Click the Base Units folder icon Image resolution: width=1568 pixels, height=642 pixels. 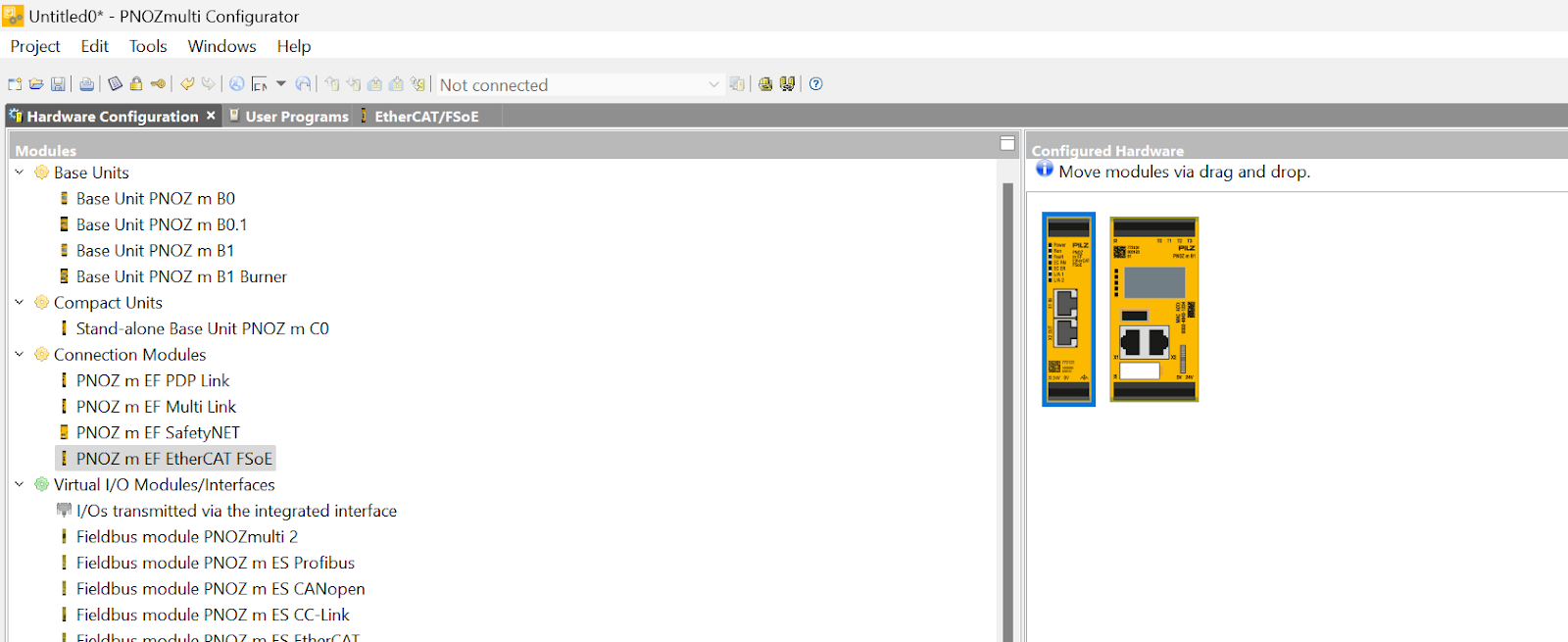pyautogui.click(x=41, y=173)
